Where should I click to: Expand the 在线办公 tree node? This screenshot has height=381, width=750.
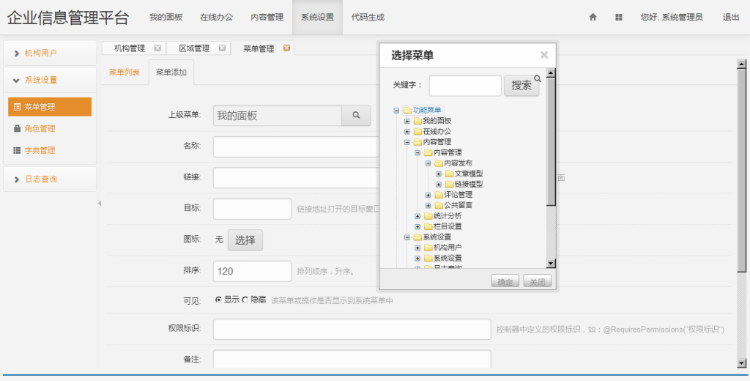(407, 131)
